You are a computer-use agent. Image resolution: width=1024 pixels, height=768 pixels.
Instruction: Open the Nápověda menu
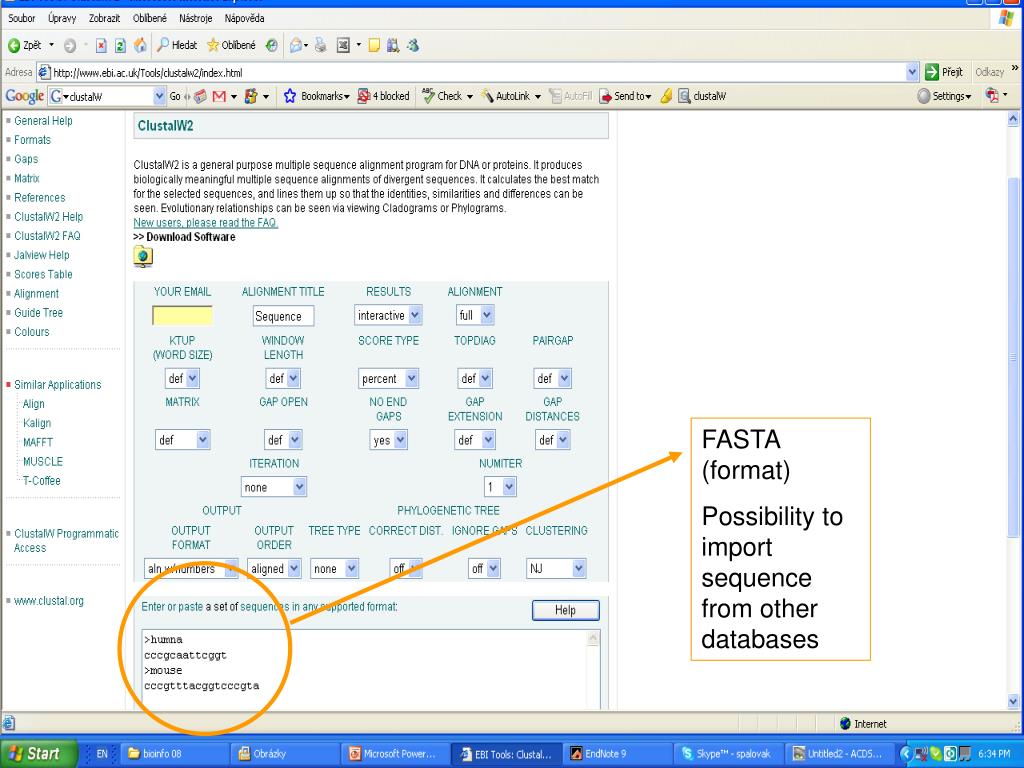(x=244, y=18)
